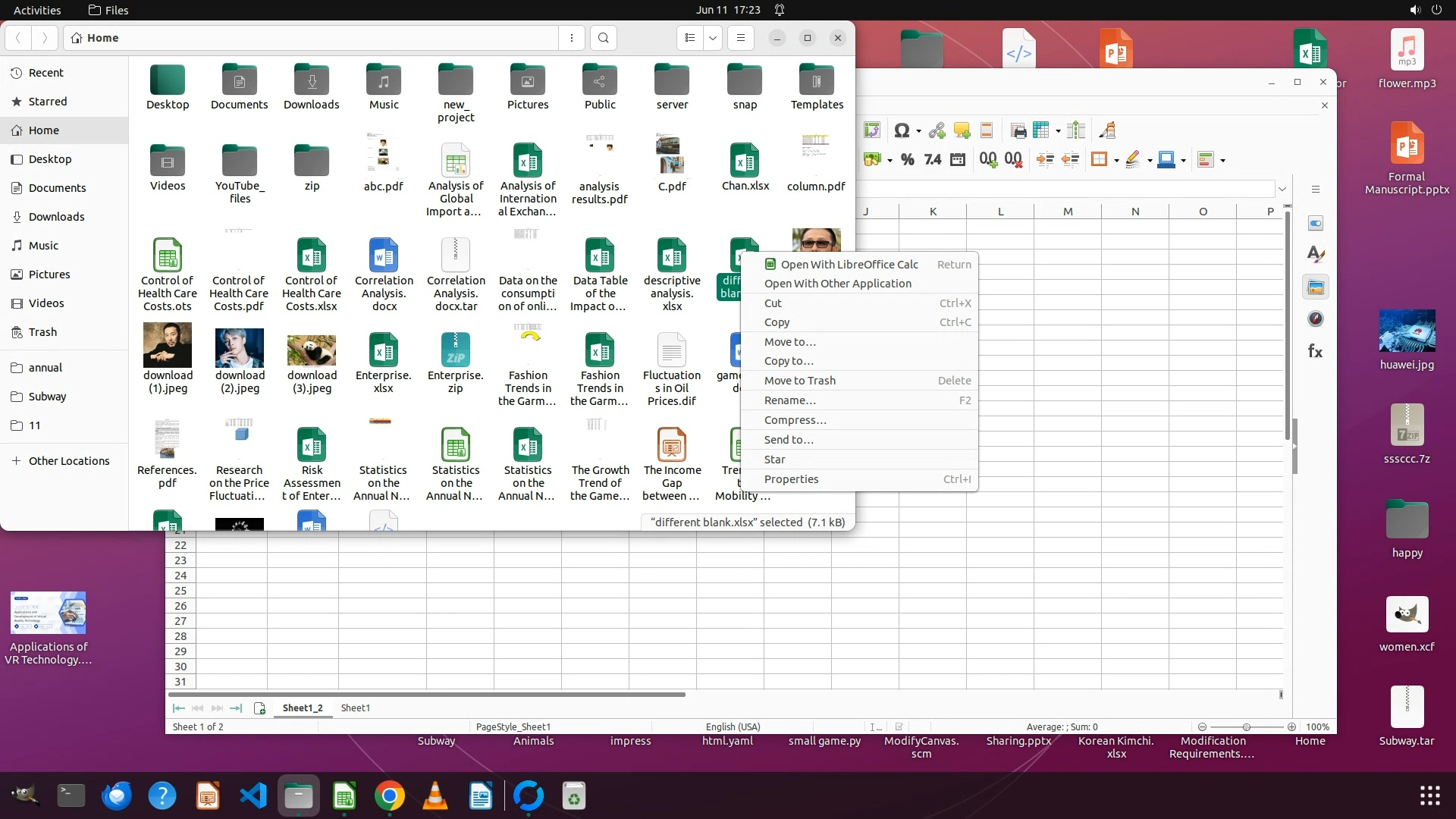This screenshot has width=1456, height=819.
Task: Format cells as date
Action: (x=958, y=159)
